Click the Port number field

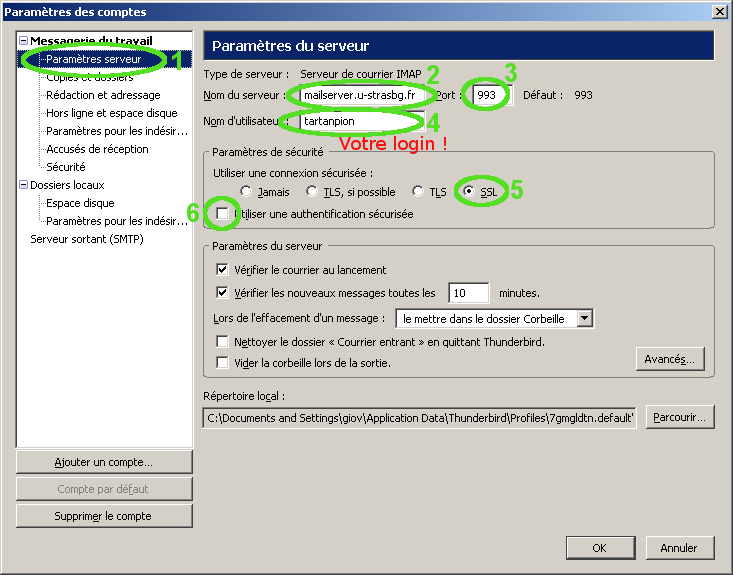pos(492,95)
